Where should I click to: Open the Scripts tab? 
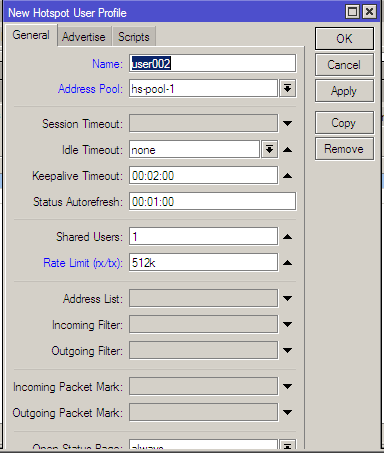134,37
